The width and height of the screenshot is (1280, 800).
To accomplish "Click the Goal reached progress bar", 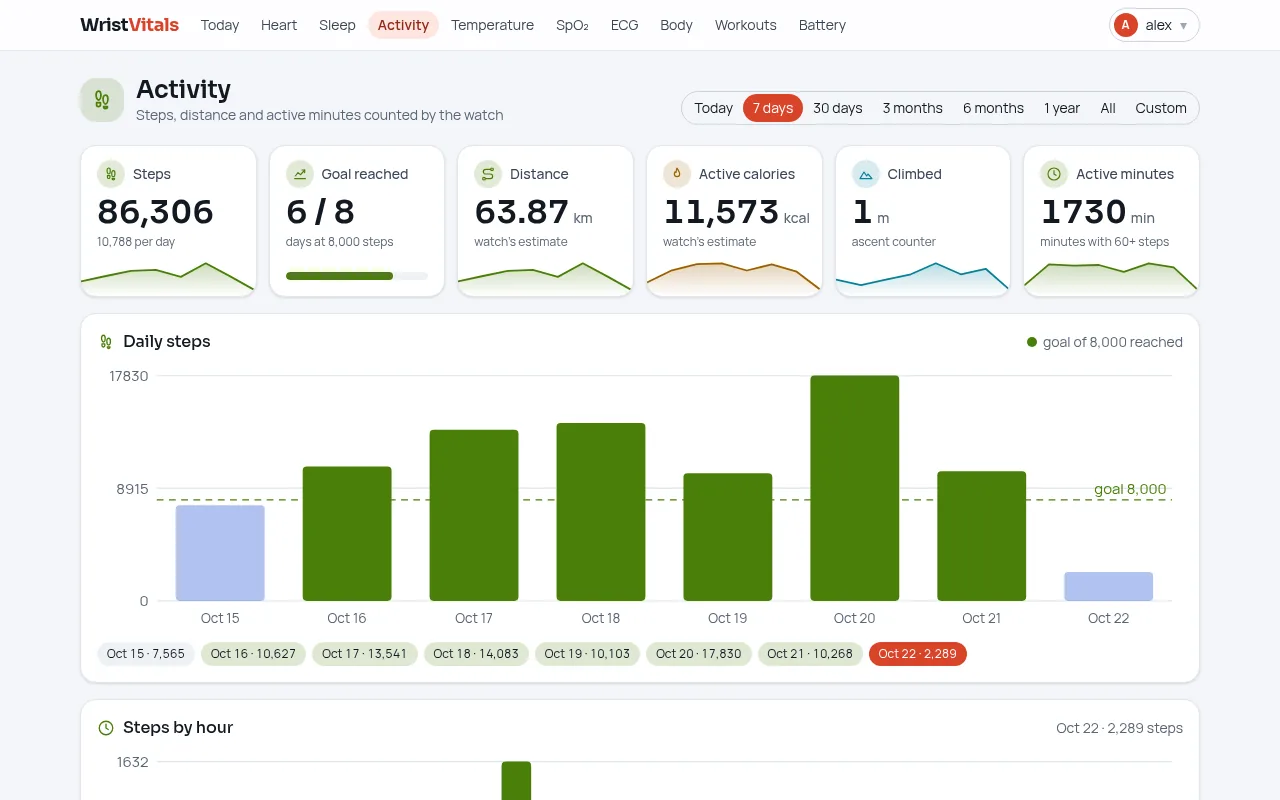I will click(357, 276).
